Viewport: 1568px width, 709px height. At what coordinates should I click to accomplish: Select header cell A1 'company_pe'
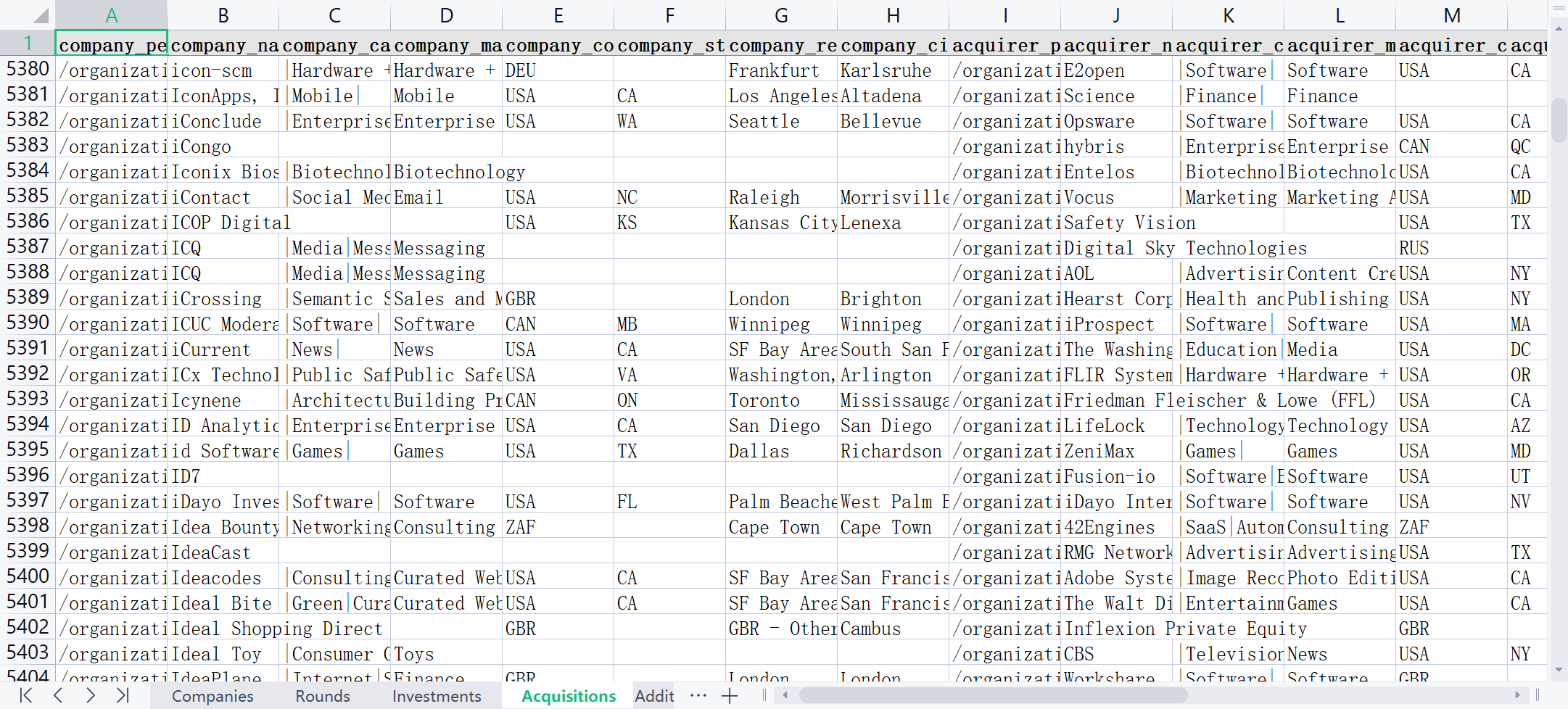click(x=112, y=43)
